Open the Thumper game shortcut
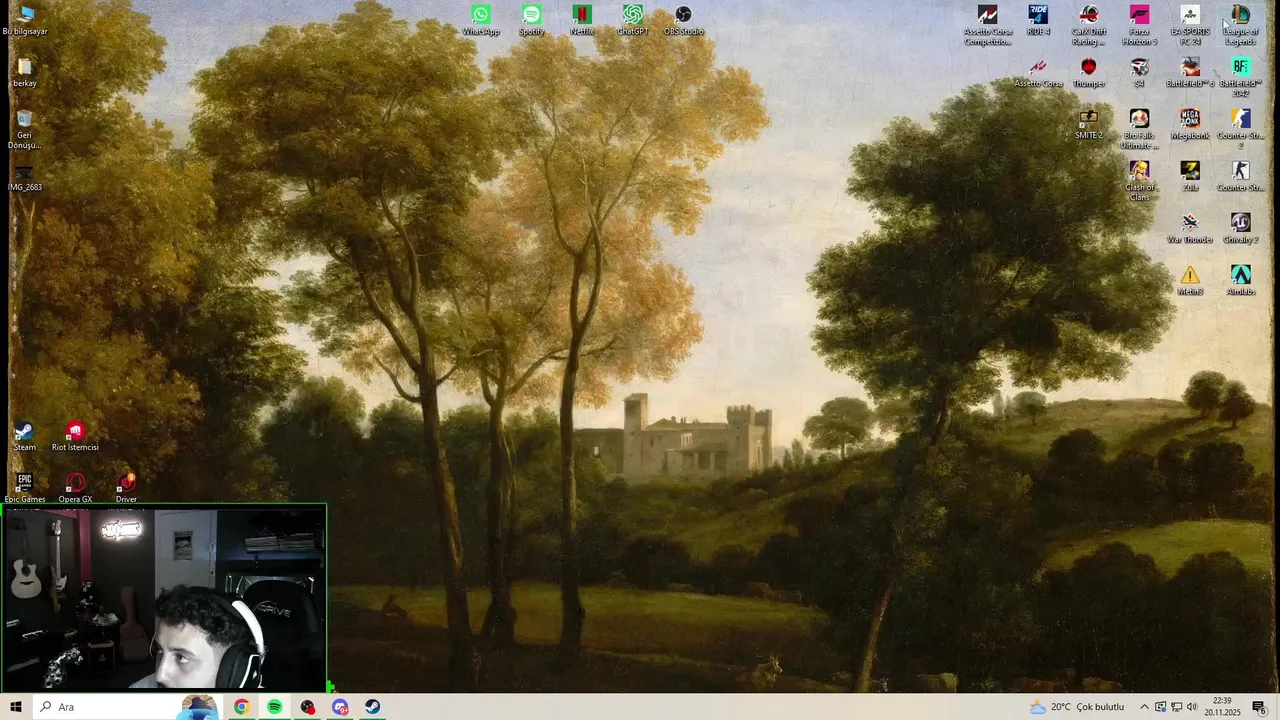 (x=1089, y=73)
